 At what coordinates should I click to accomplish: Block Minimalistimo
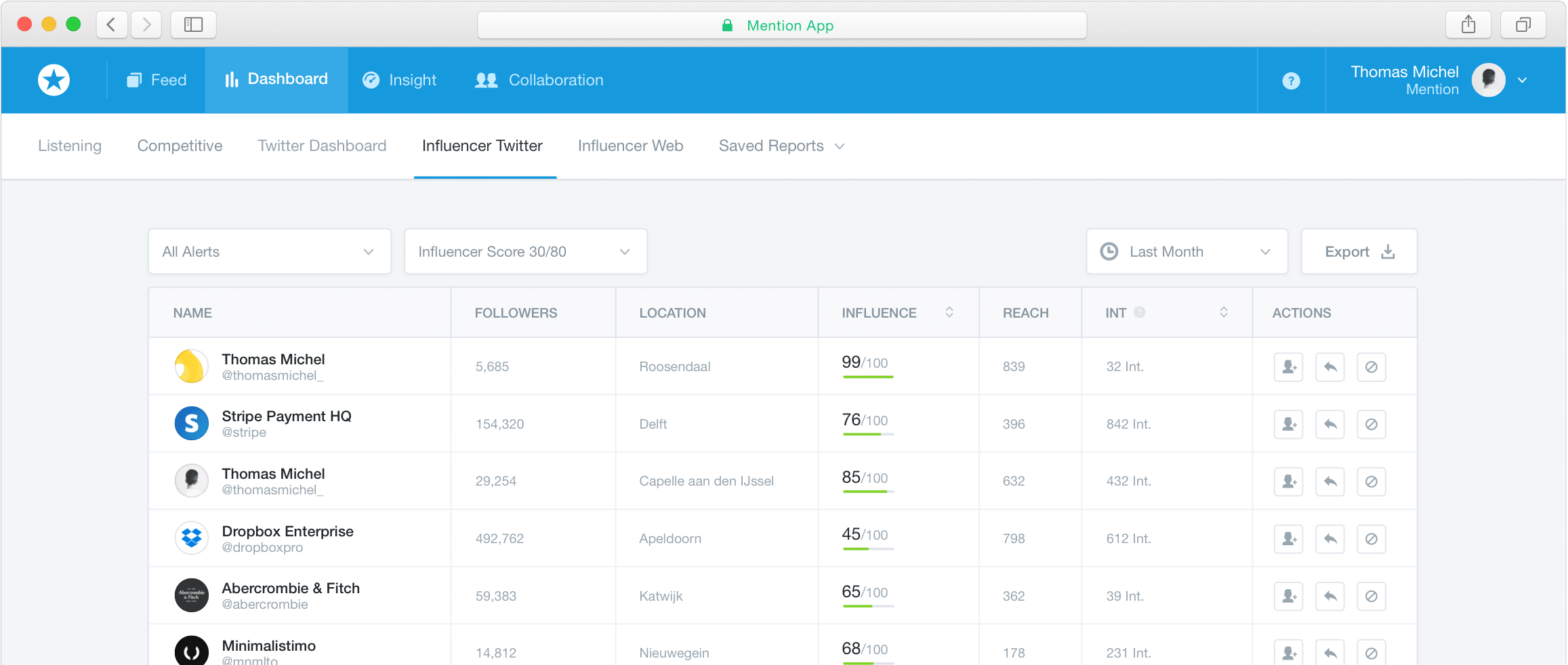pos(1371,653)
